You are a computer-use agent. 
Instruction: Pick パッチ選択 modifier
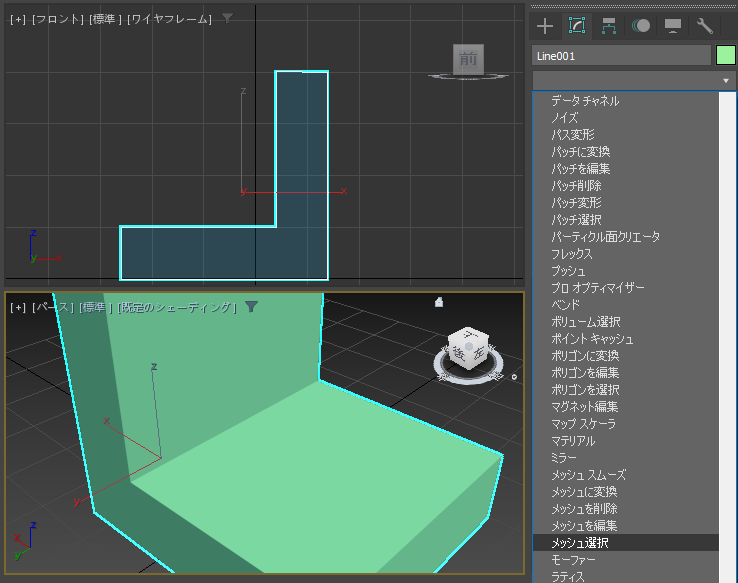626,219
